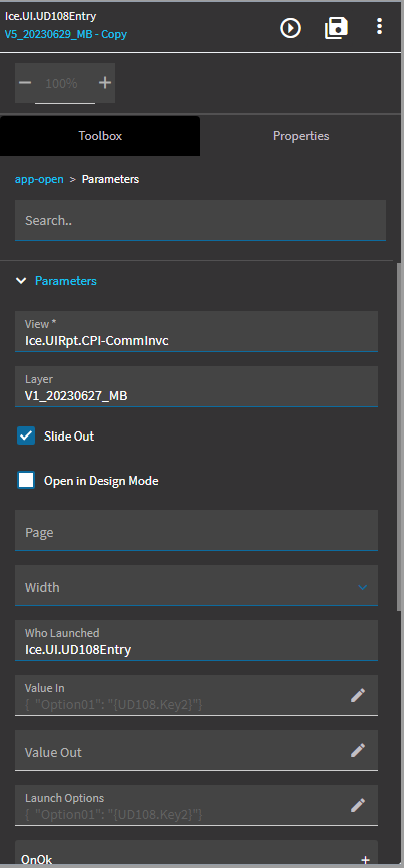Expand OnOk with the plus icon

[x=365, y=860]
